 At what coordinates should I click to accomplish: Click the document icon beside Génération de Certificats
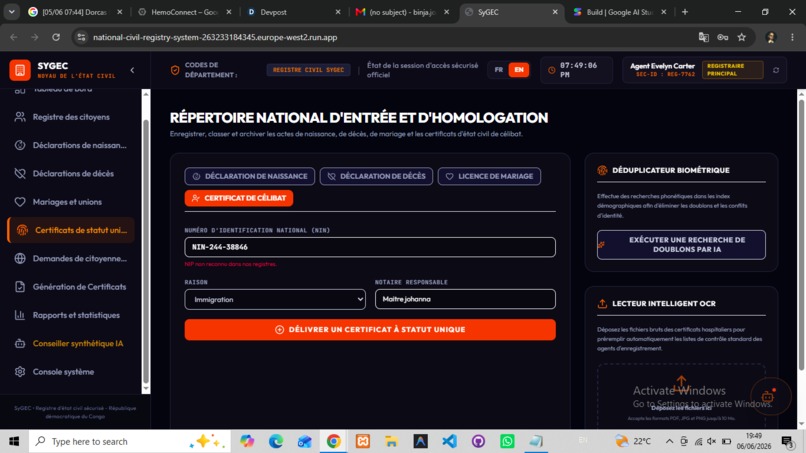coord(20,287)
